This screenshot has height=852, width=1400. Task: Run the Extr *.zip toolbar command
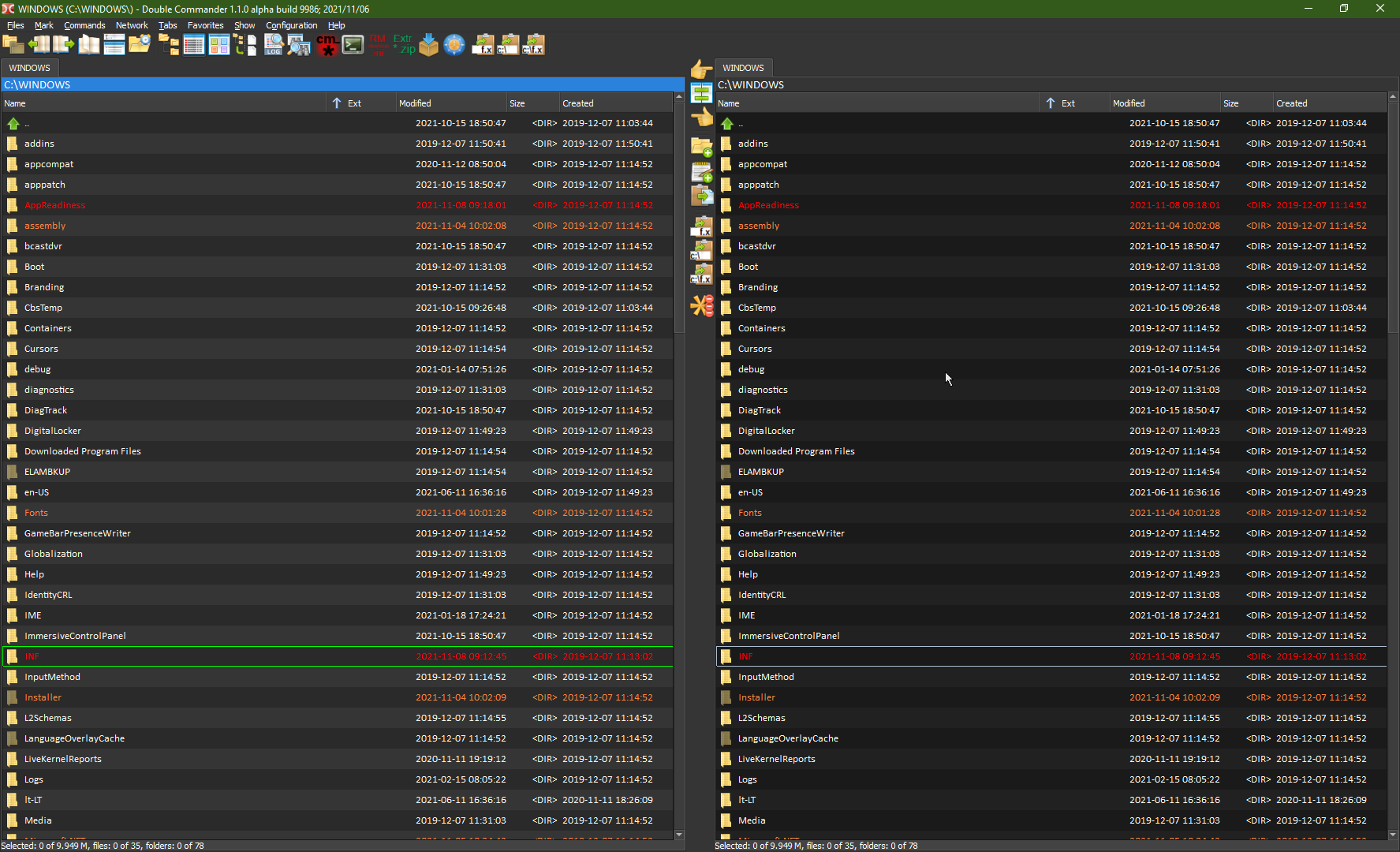point(403,45)
